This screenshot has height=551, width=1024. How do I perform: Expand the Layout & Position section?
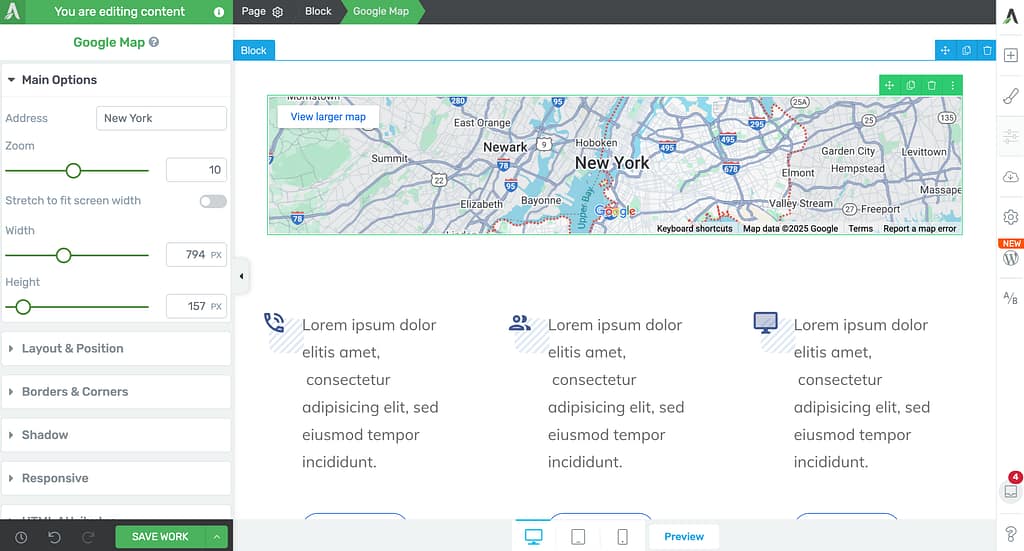click(116, 349)
